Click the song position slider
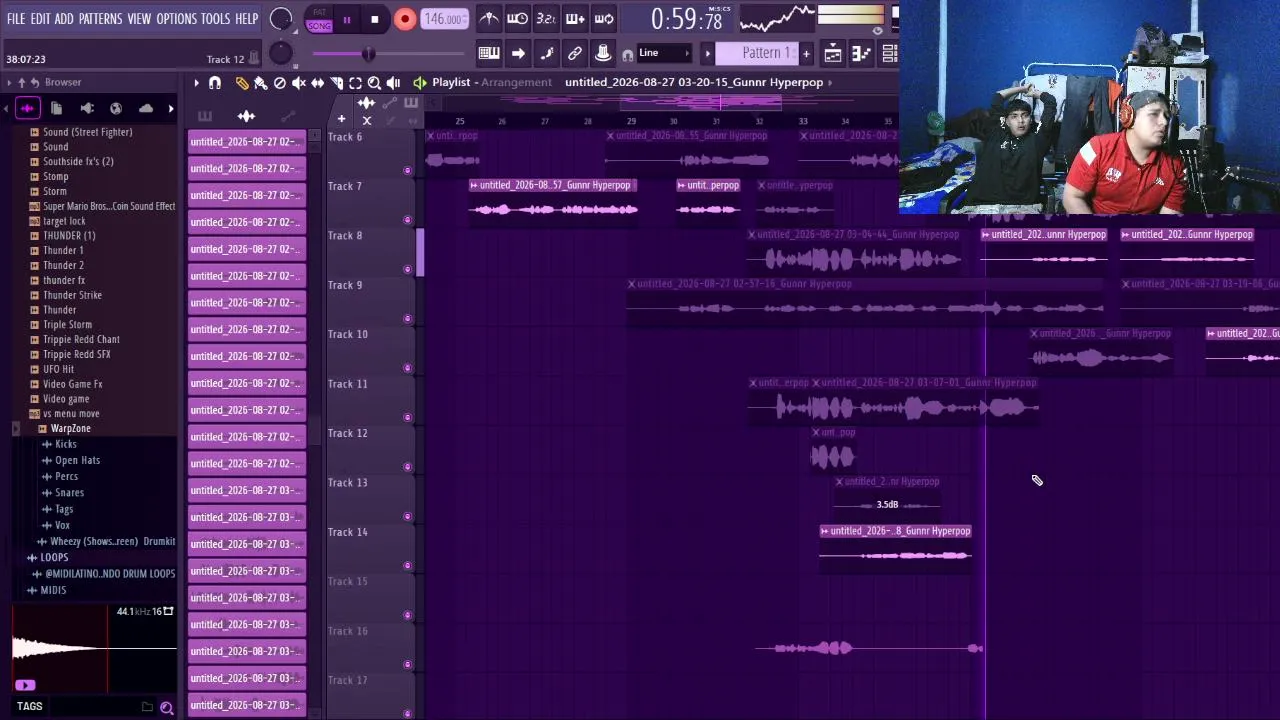 (x=390, y=54)
